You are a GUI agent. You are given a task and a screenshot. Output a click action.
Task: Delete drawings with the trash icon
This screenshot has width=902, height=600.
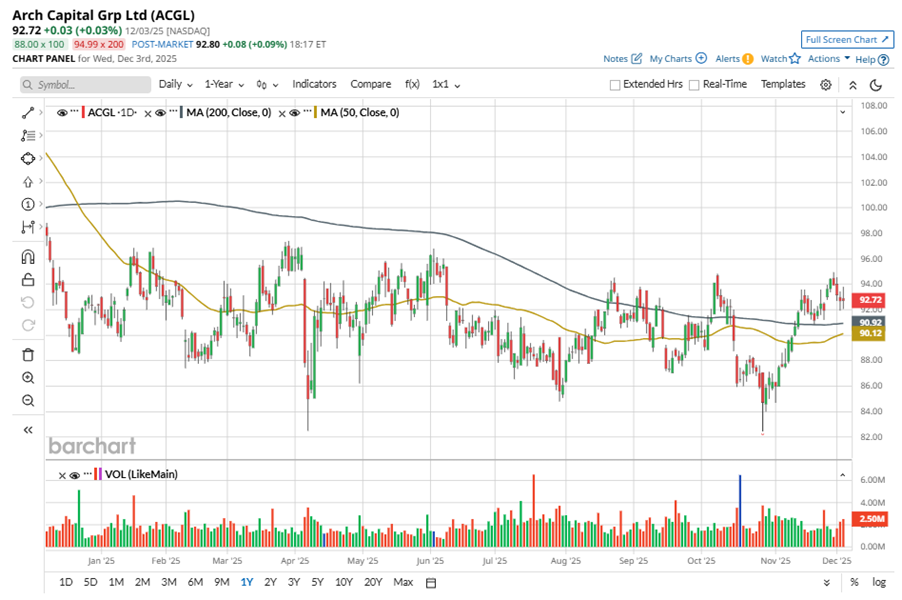(x=28, y=355)
